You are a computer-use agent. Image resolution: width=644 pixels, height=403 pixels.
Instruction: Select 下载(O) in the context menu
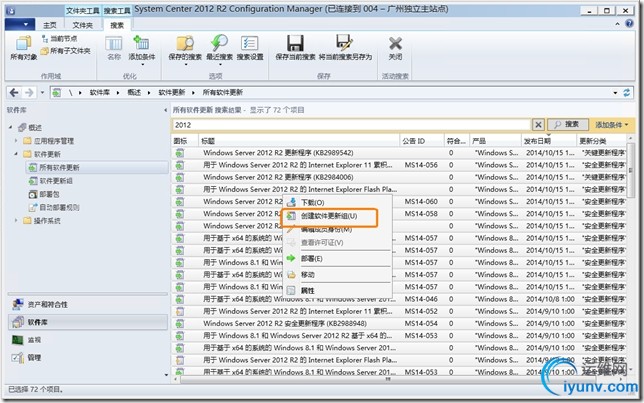pyautogui.click(x=337, y=203)
